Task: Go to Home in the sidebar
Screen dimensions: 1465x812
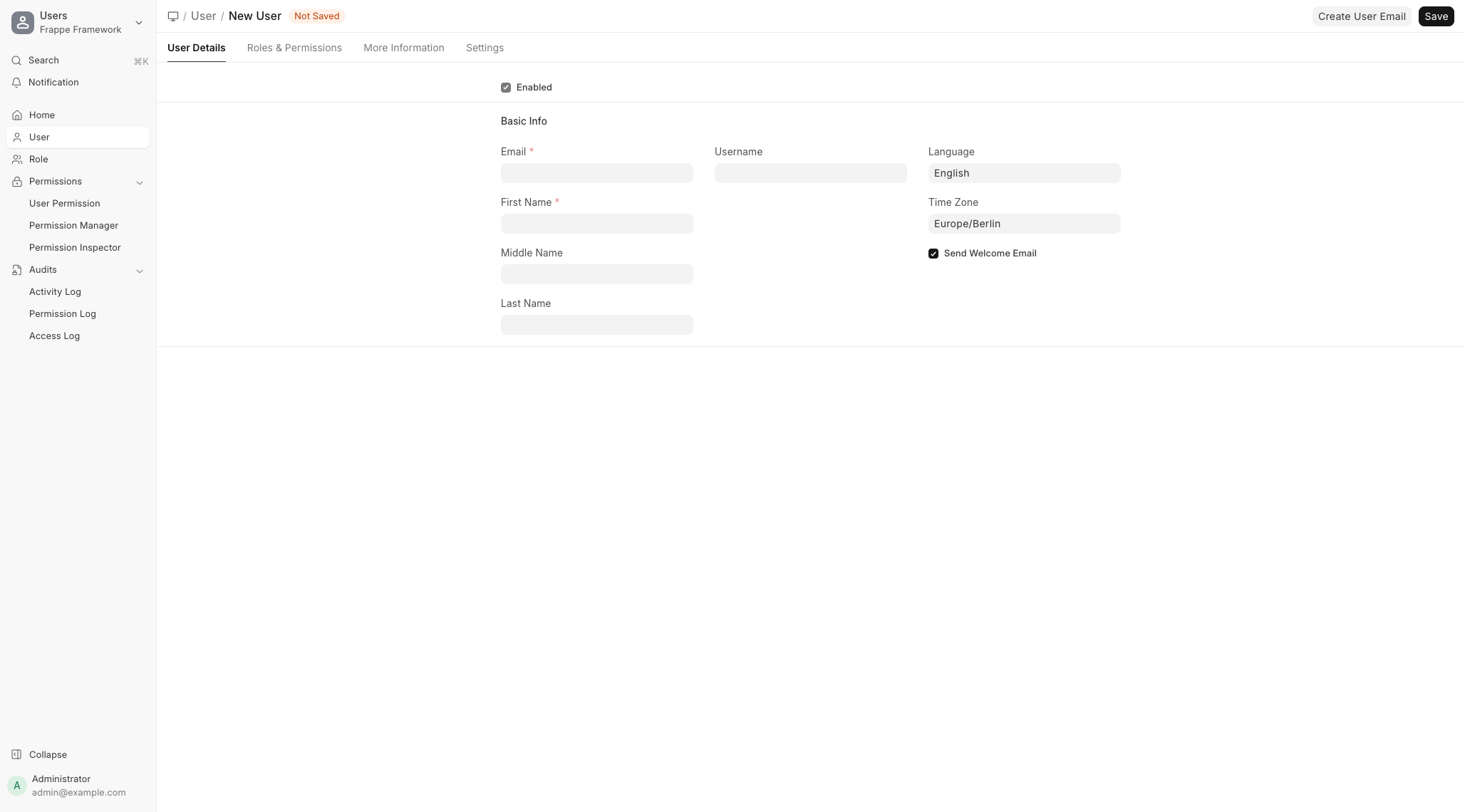Action: [x=78, y=115]
